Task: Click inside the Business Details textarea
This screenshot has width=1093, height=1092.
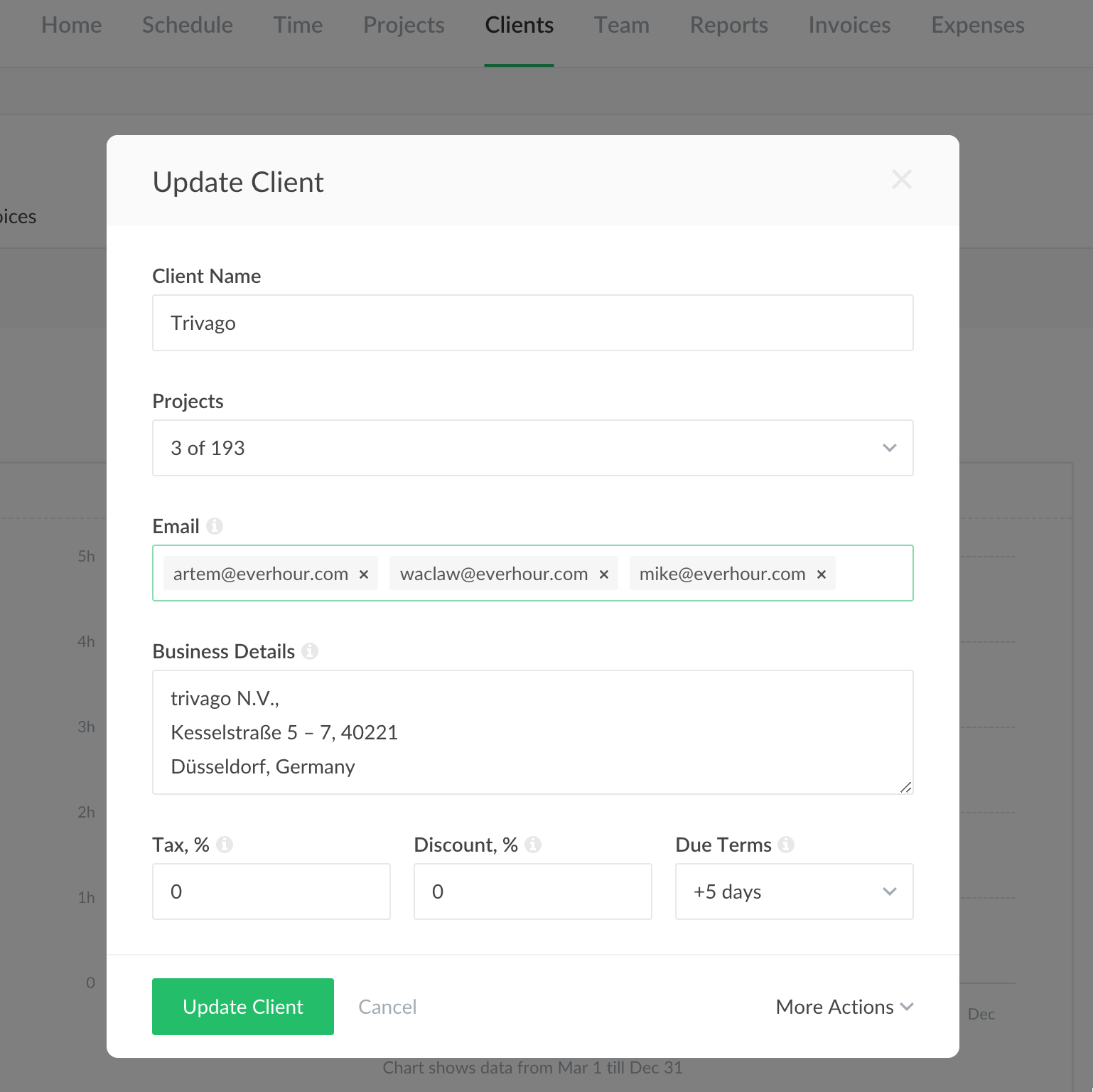Action: 532,732
